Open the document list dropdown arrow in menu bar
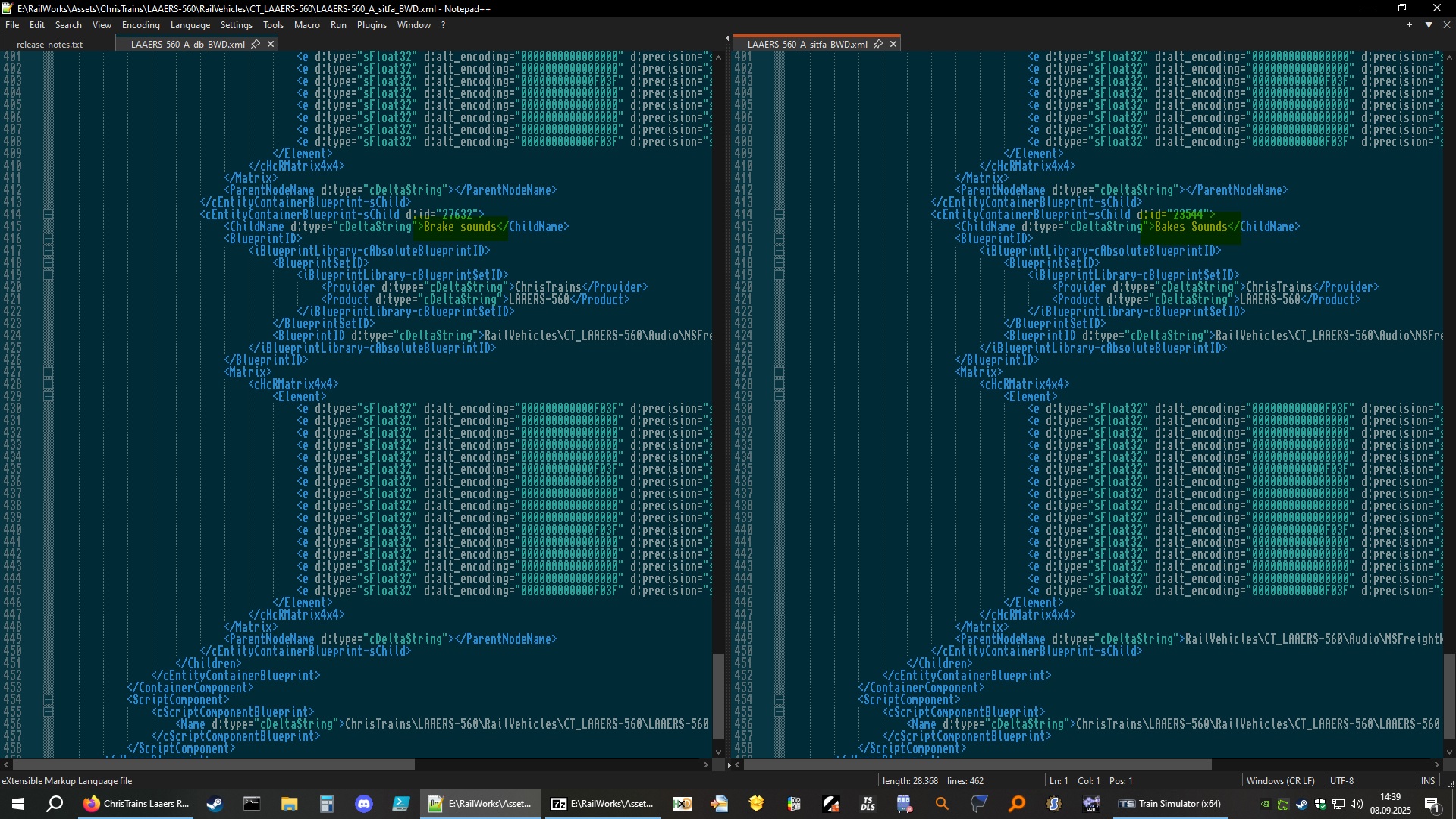The height and width of the screenshot is (819, 1456). pyautogui.click(x=1429, y=25)
